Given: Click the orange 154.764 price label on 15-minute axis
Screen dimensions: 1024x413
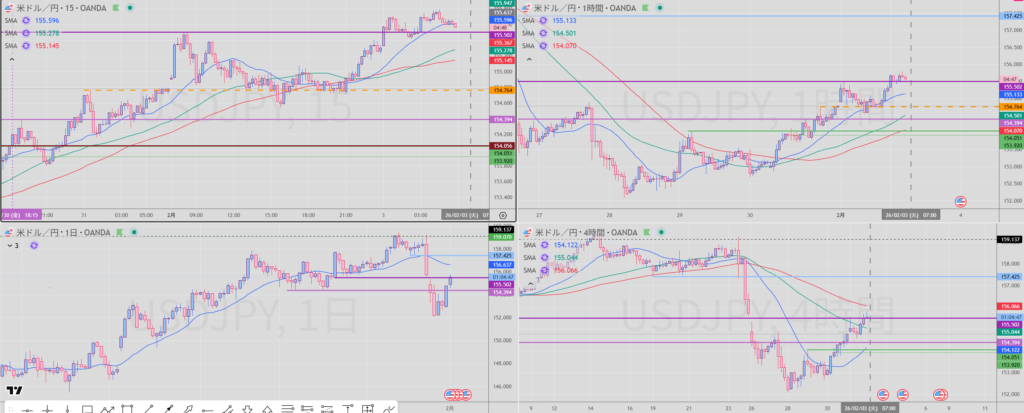Looking at the screenshot, I should point(503,90).
